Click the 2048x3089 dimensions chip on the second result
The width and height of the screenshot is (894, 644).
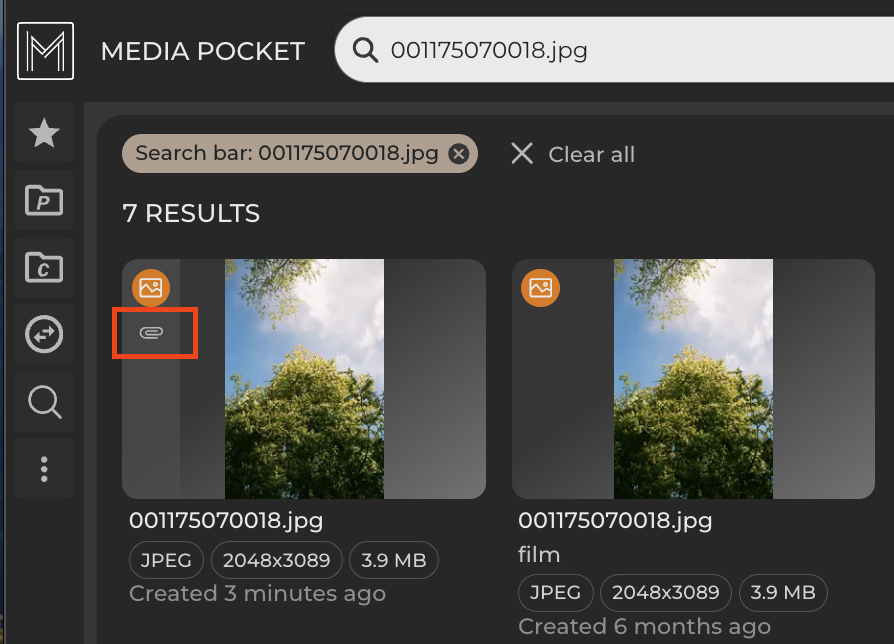coord(665,593)
